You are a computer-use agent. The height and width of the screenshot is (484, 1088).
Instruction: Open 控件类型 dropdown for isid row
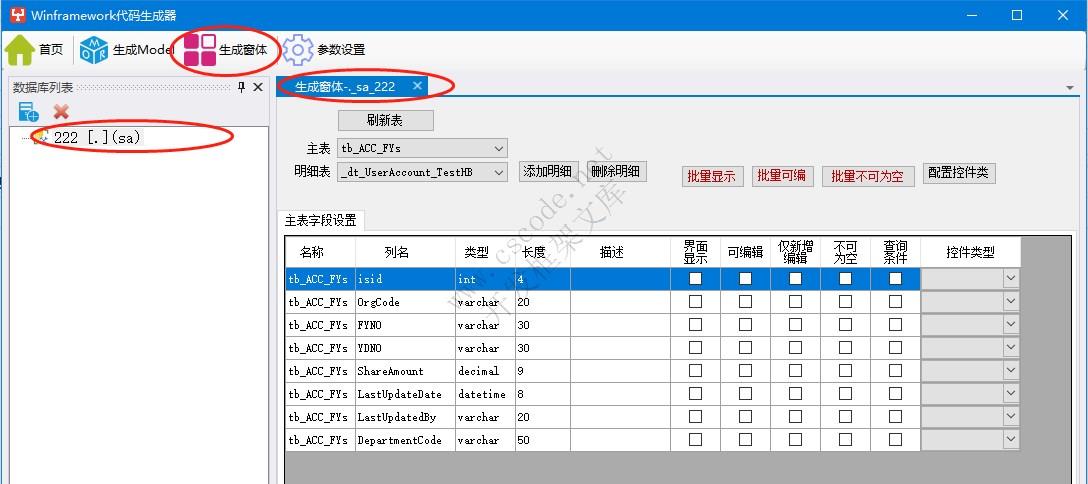pos(1010,279)
